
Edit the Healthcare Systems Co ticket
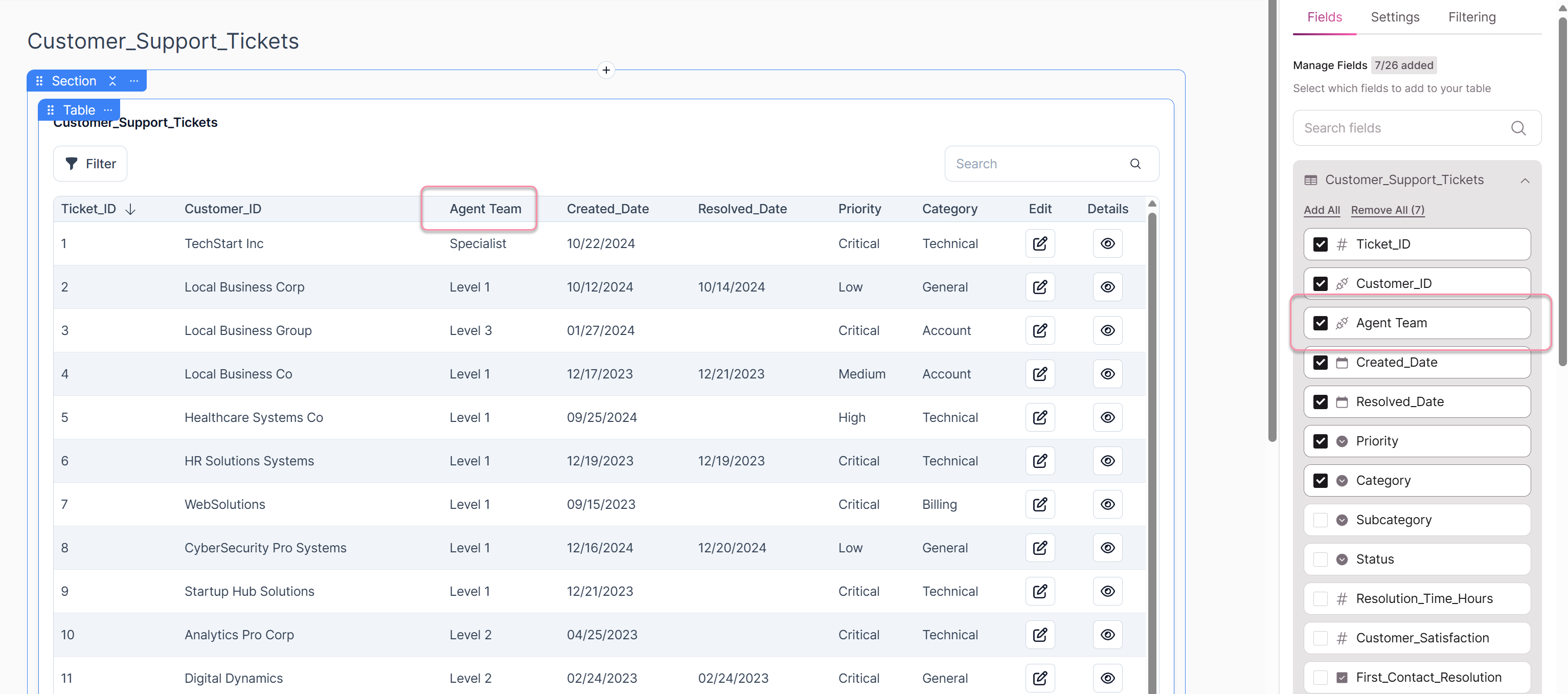1040,418
